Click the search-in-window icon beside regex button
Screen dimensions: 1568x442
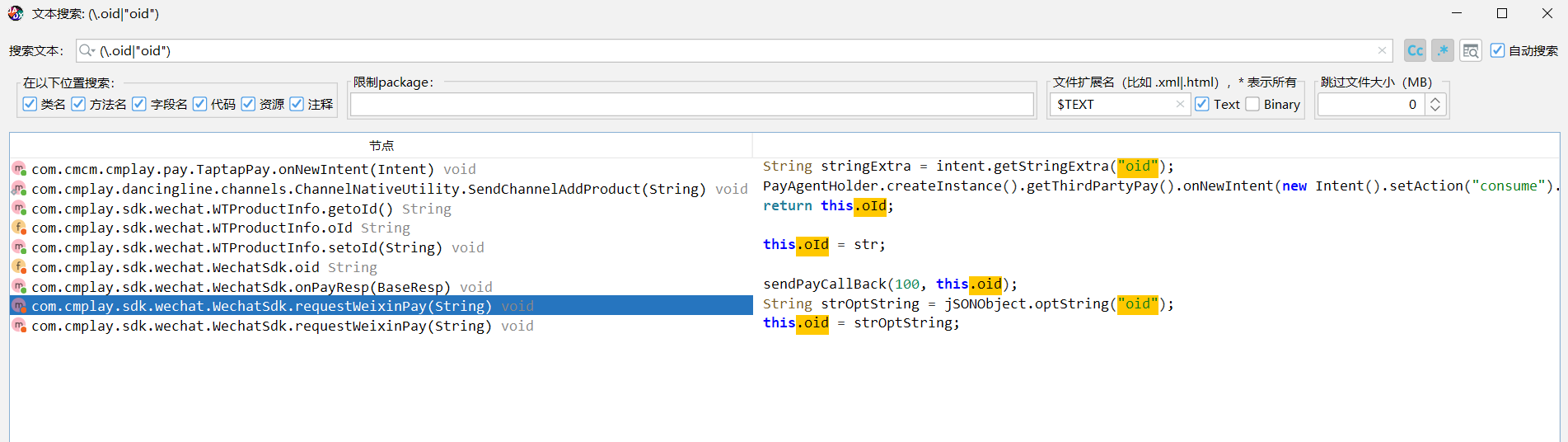(1470, 50)
